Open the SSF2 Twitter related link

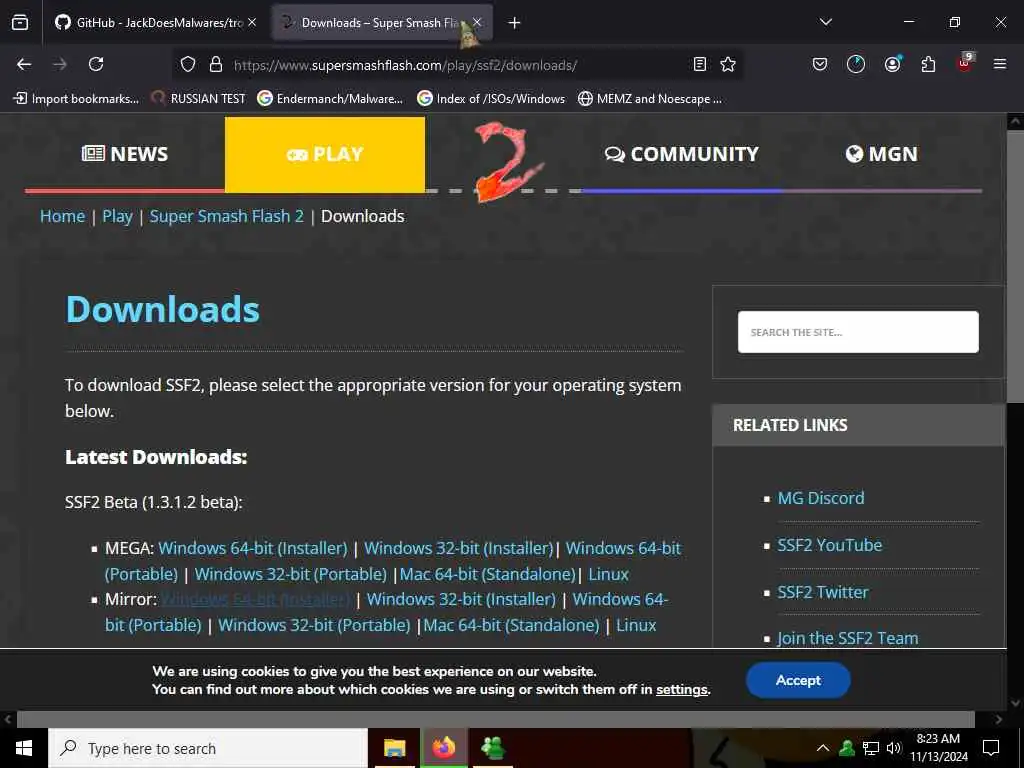pos(823,592)
